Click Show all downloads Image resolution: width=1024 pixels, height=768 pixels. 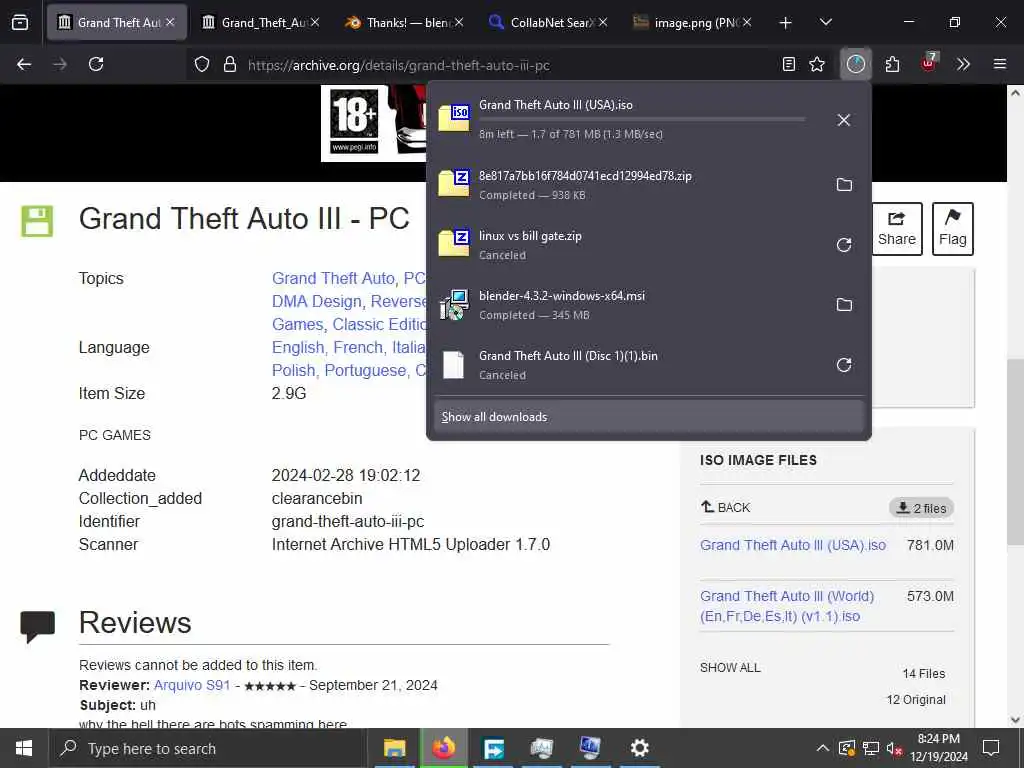coord(648,417)
